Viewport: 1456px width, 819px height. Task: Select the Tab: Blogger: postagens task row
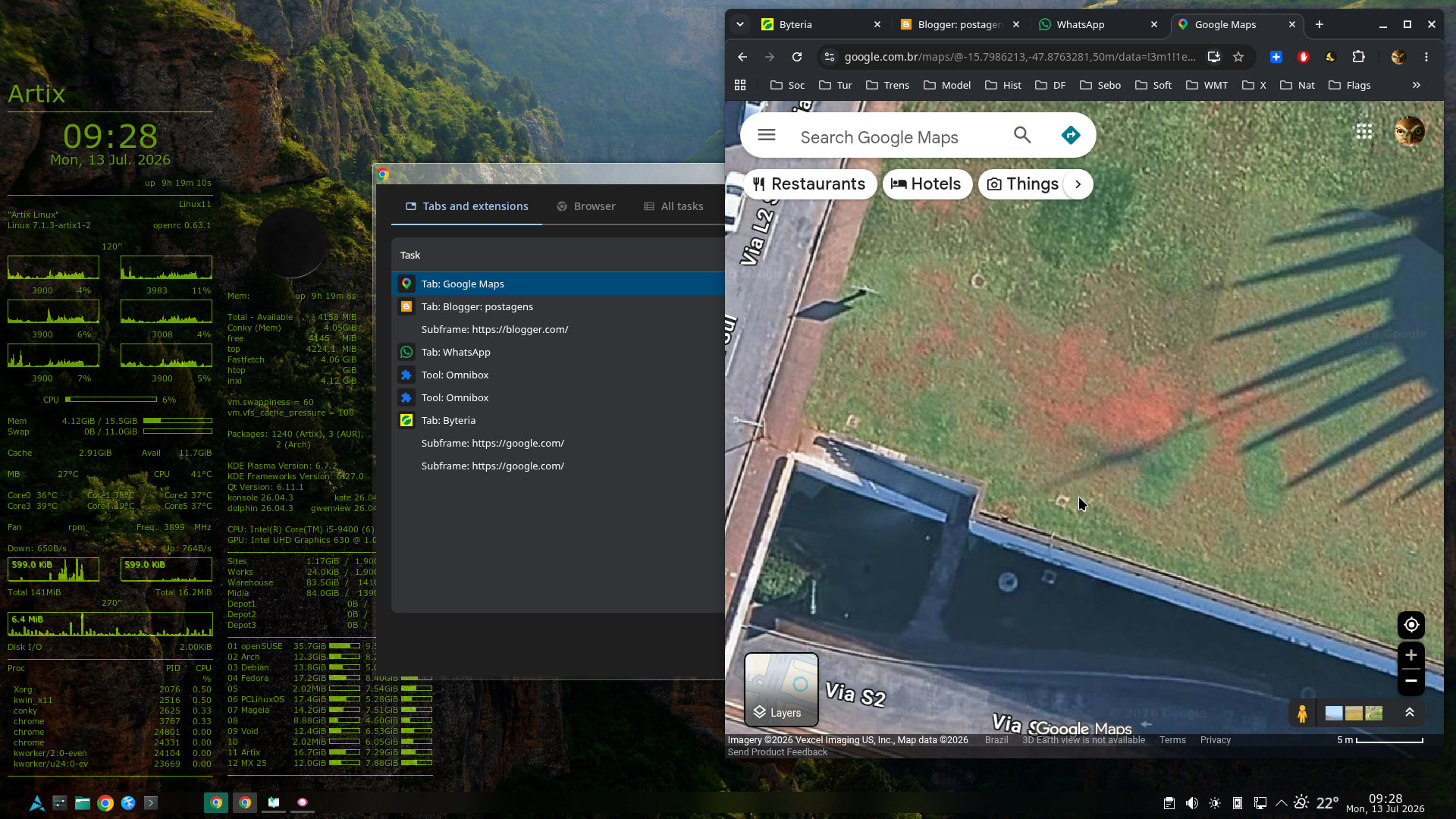point(558,306)
